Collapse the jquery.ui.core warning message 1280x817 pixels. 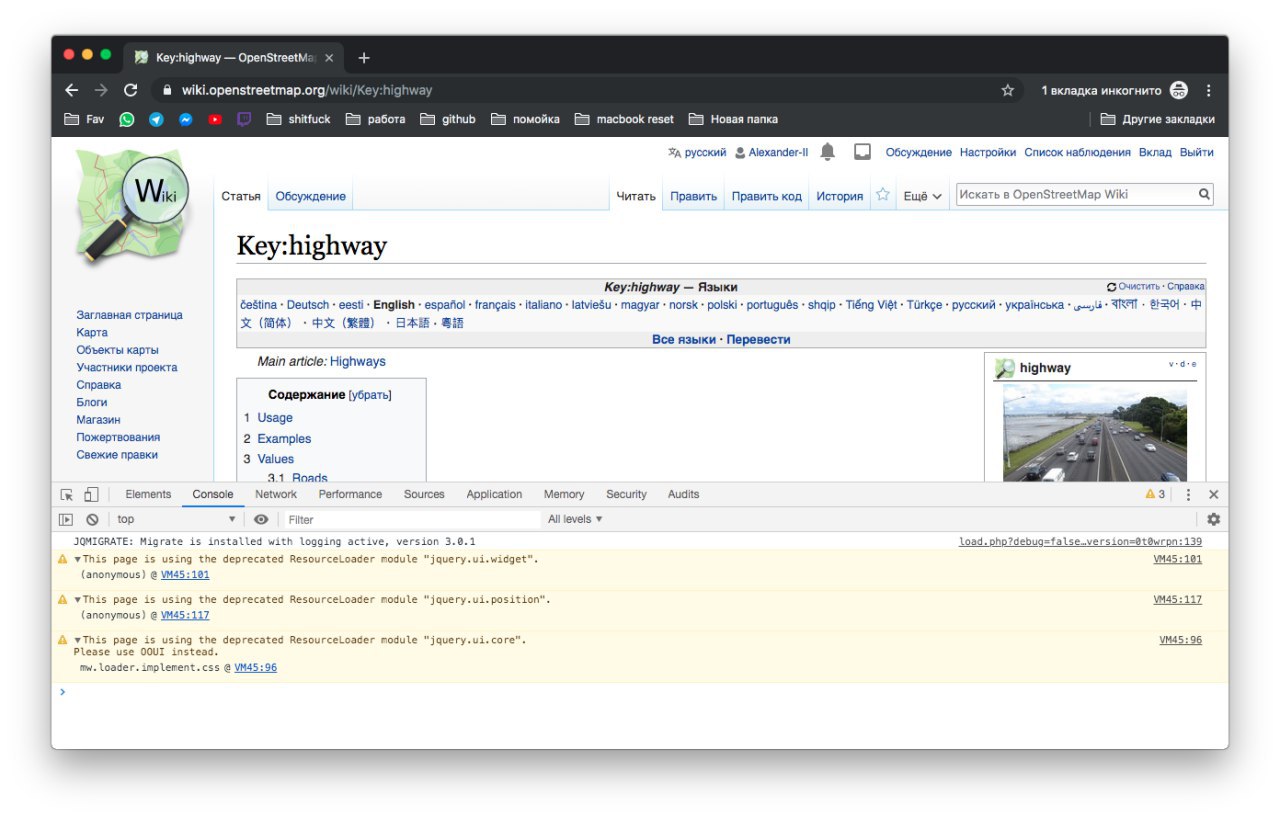(78, 639)
